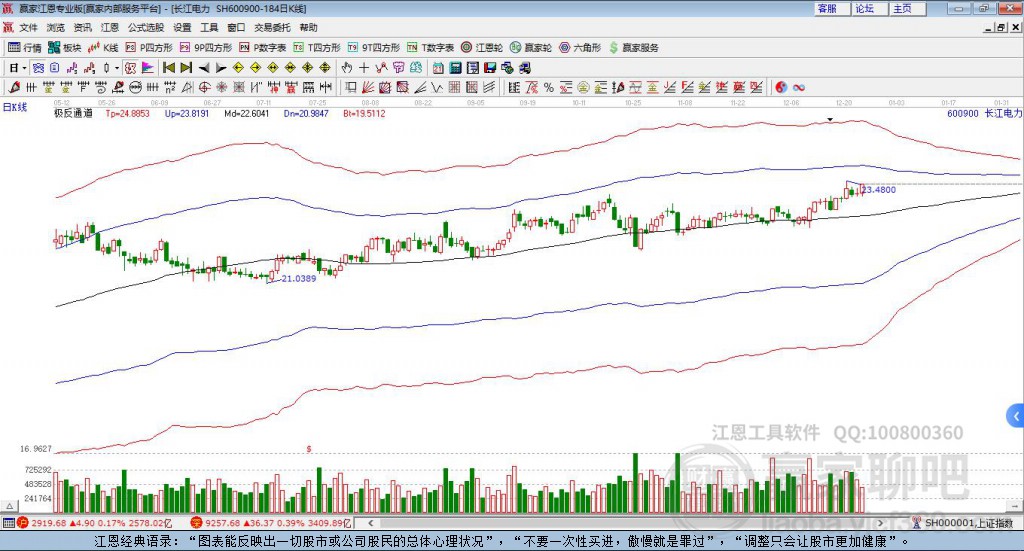Click the right-arrow circular button at chart edge
The height and width of the screenshot is (551, 1024).
pyautogui.click(x=1016, y=415)
